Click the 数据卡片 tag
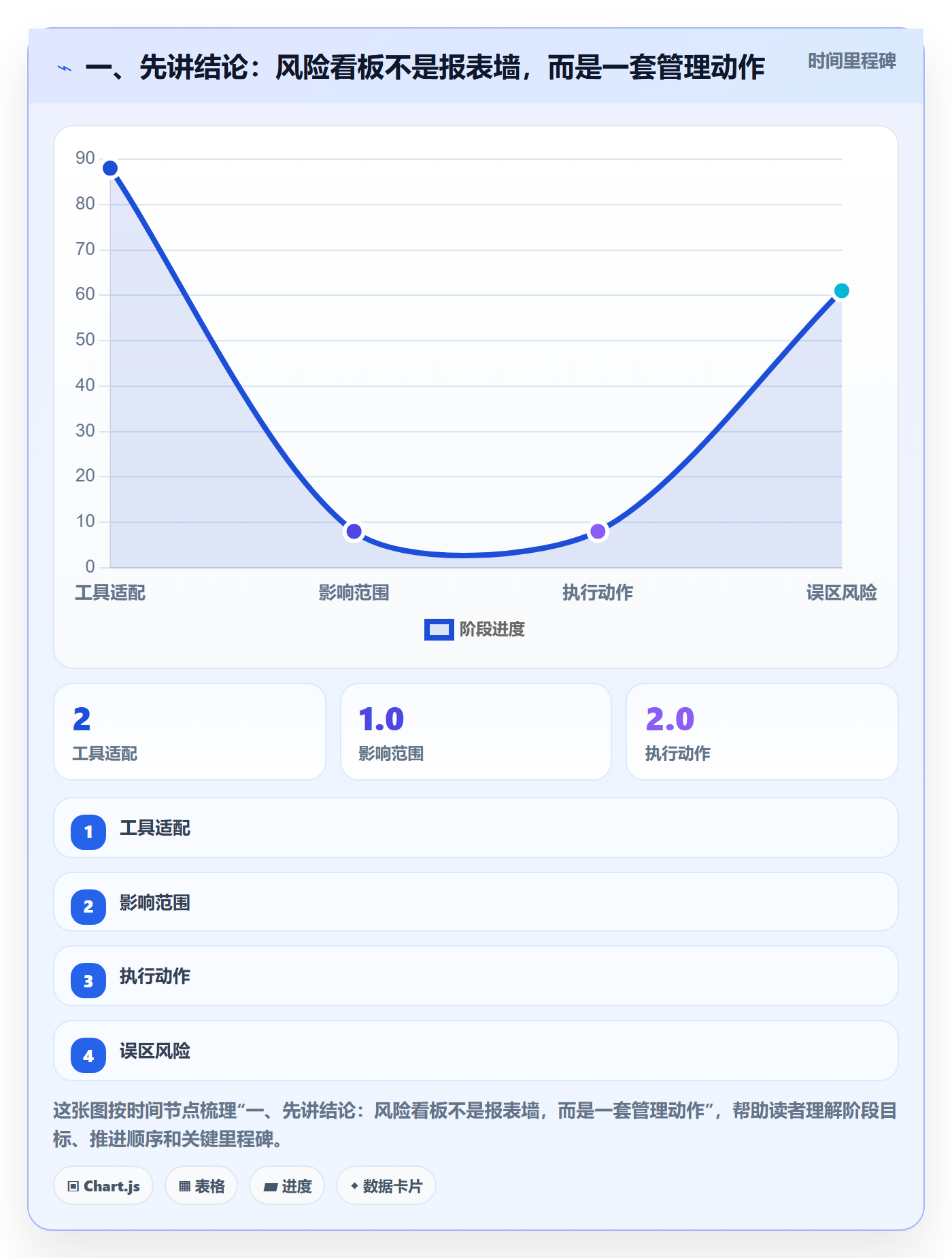 [x=386, y=1186]
